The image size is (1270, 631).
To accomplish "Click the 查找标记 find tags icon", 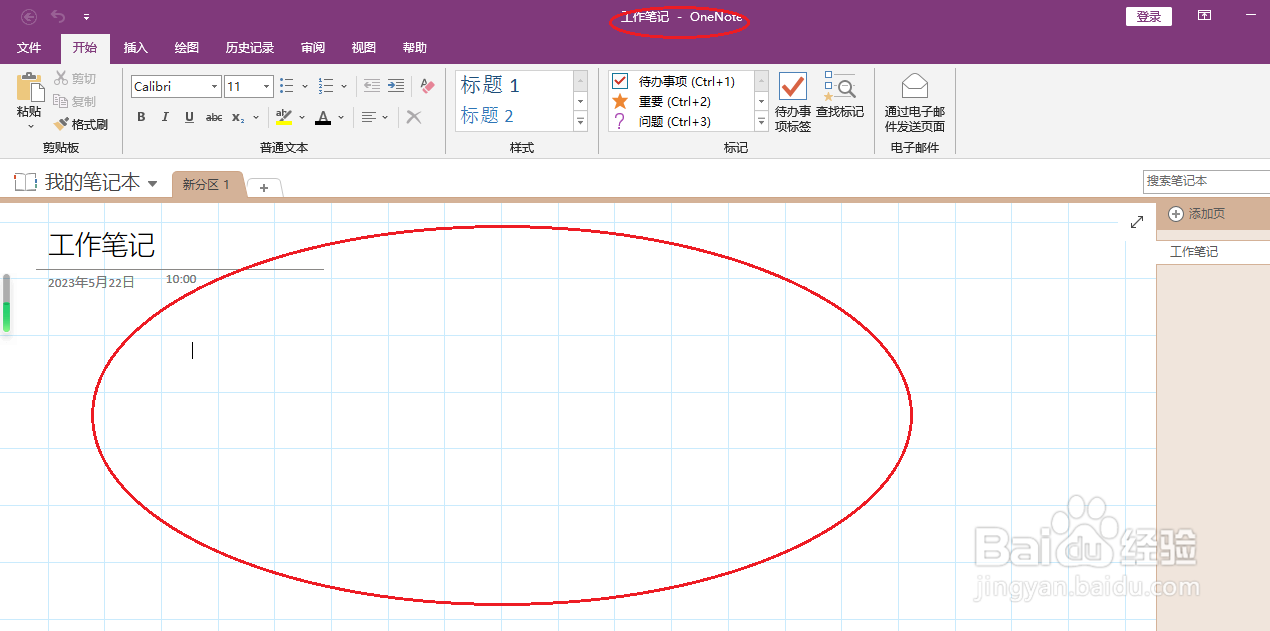I will click(840, 86).
